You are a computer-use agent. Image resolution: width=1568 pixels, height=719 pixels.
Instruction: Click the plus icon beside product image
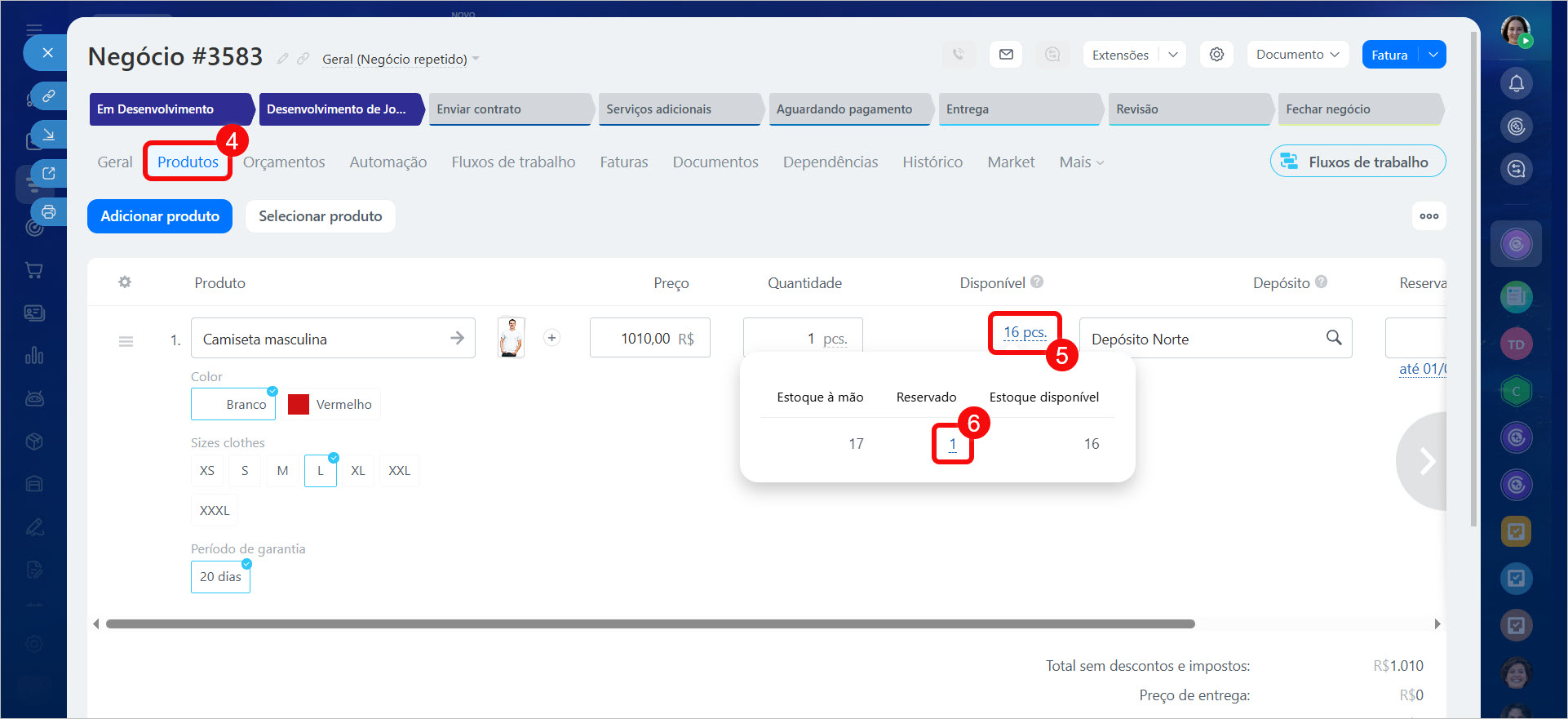point(552,338)
